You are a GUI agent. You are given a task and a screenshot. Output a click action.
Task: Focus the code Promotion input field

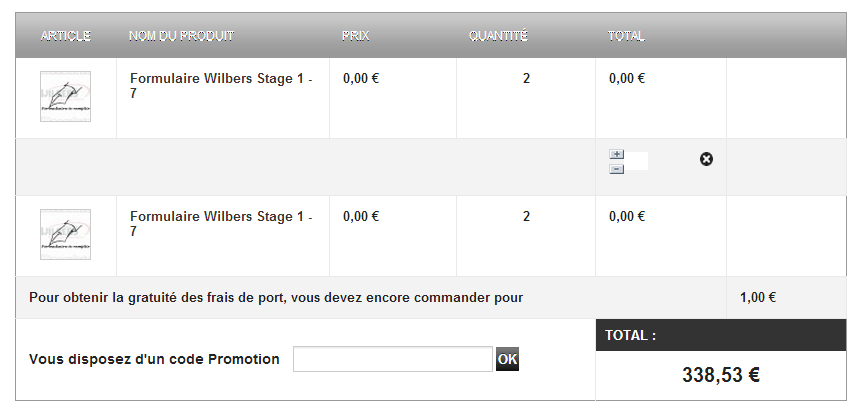(393, 359)
